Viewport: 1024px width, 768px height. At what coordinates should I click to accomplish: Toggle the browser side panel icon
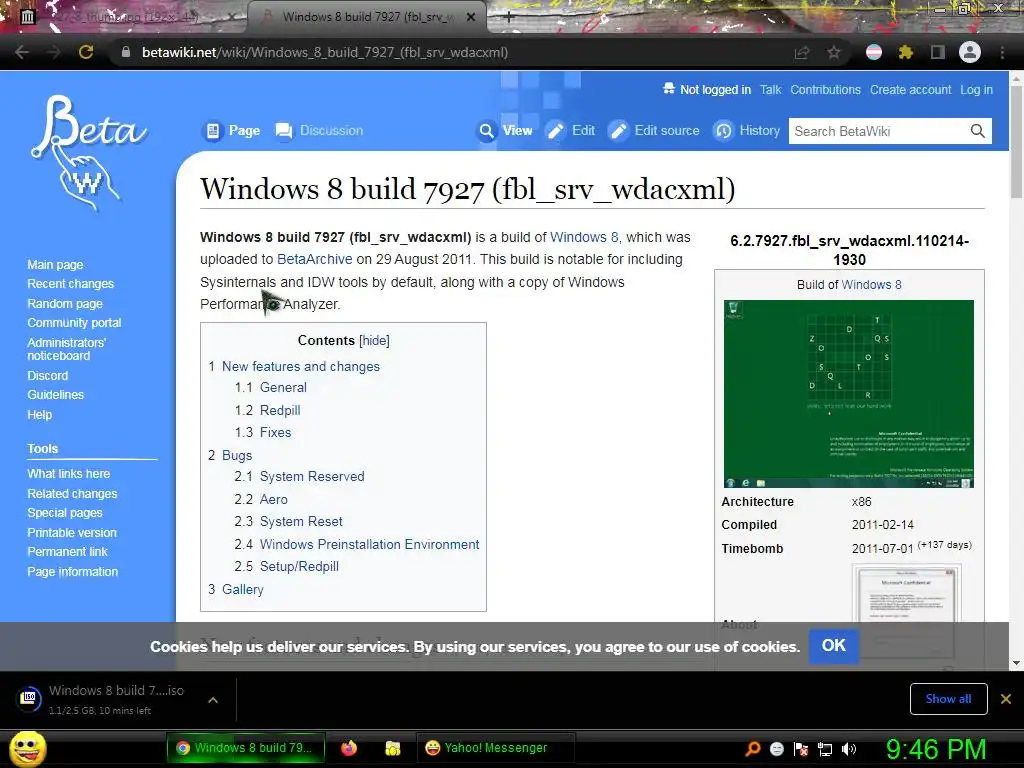pos(938,52)
